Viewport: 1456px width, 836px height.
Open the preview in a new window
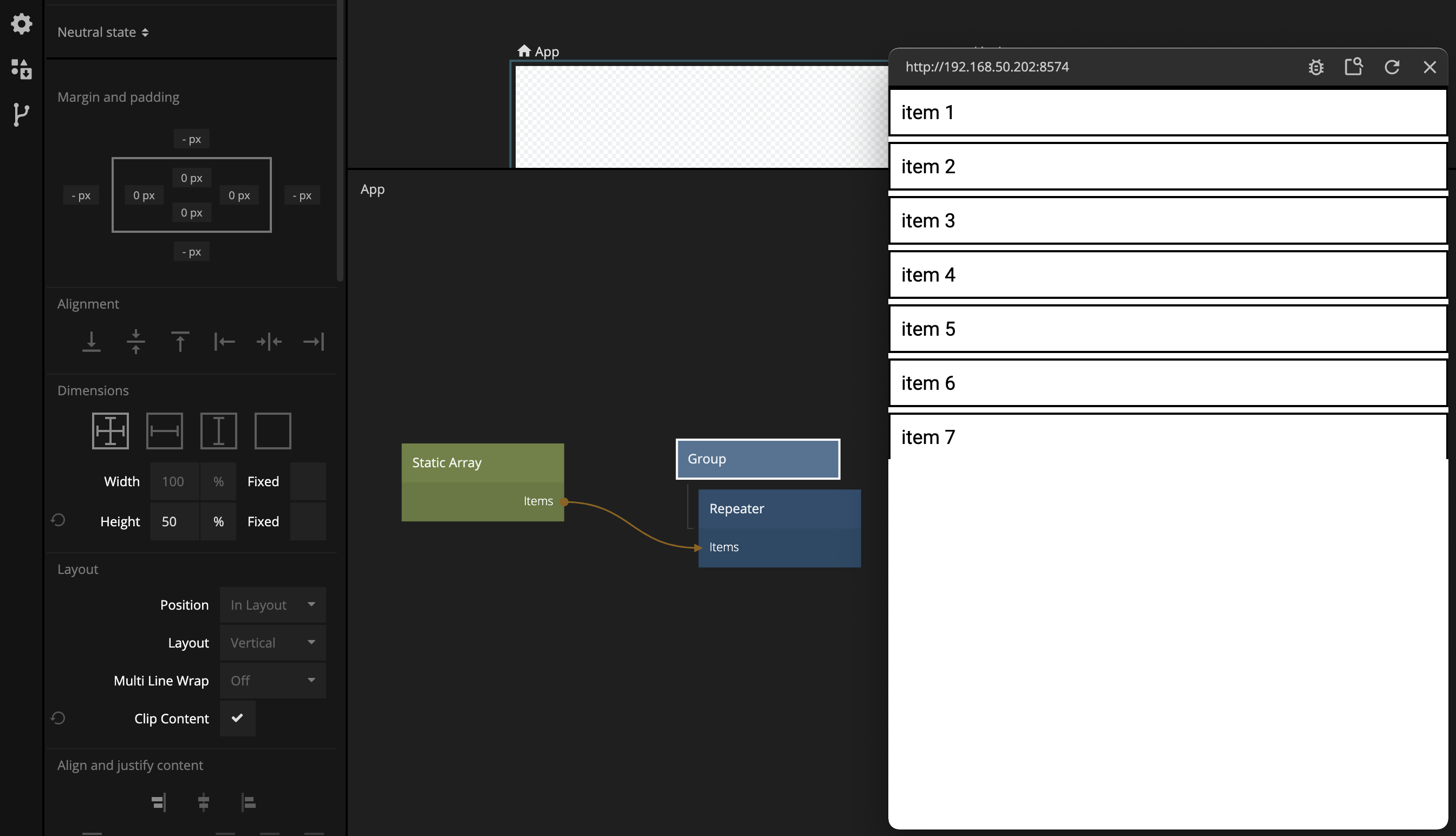point(1353,67)
